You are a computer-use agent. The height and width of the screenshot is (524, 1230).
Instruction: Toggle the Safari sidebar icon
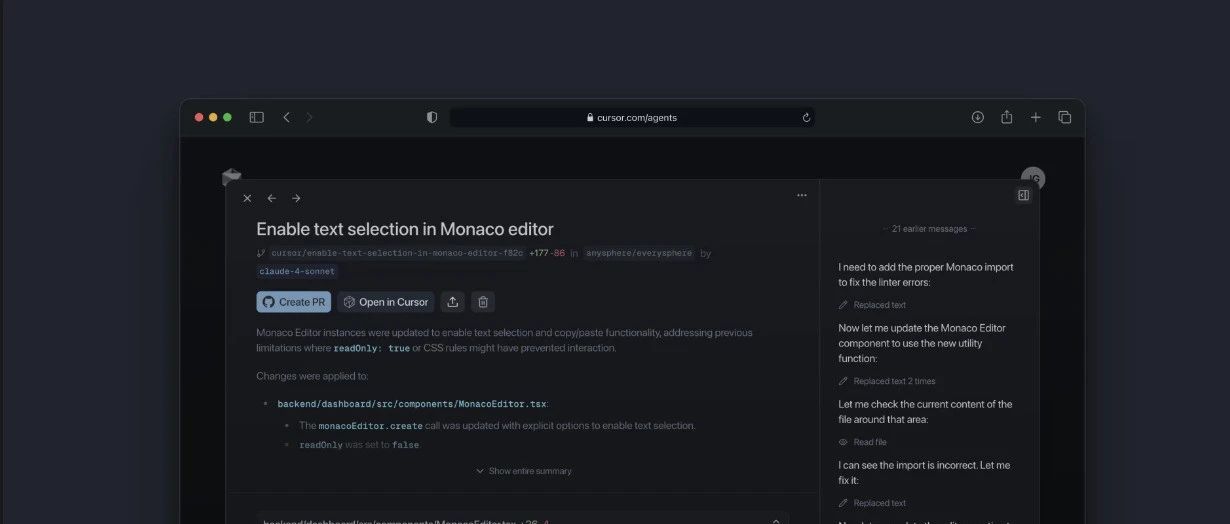(x=256, y=117)
